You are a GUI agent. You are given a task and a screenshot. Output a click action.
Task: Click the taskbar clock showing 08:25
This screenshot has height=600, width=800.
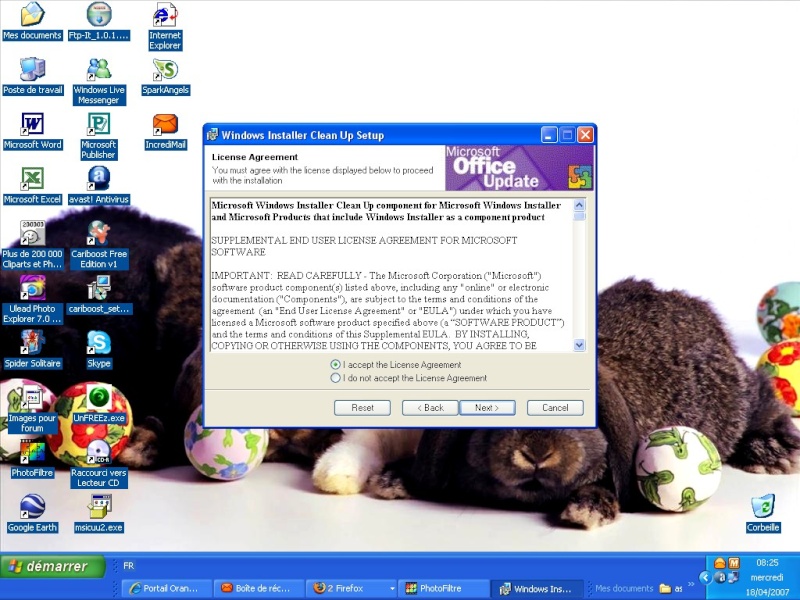767,563
